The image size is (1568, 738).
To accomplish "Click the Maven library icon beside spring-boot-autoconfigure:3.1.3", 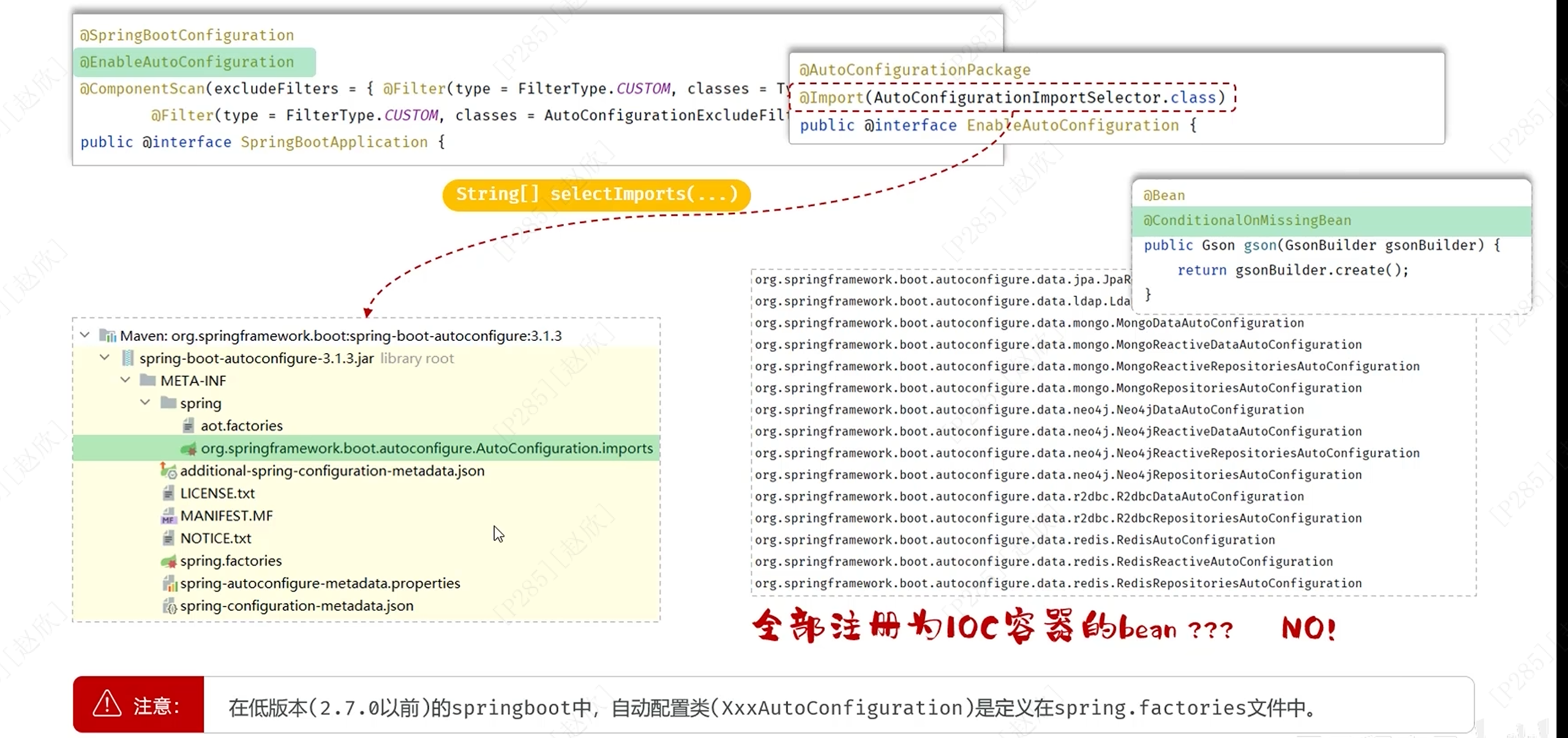I will pos(108,335).
